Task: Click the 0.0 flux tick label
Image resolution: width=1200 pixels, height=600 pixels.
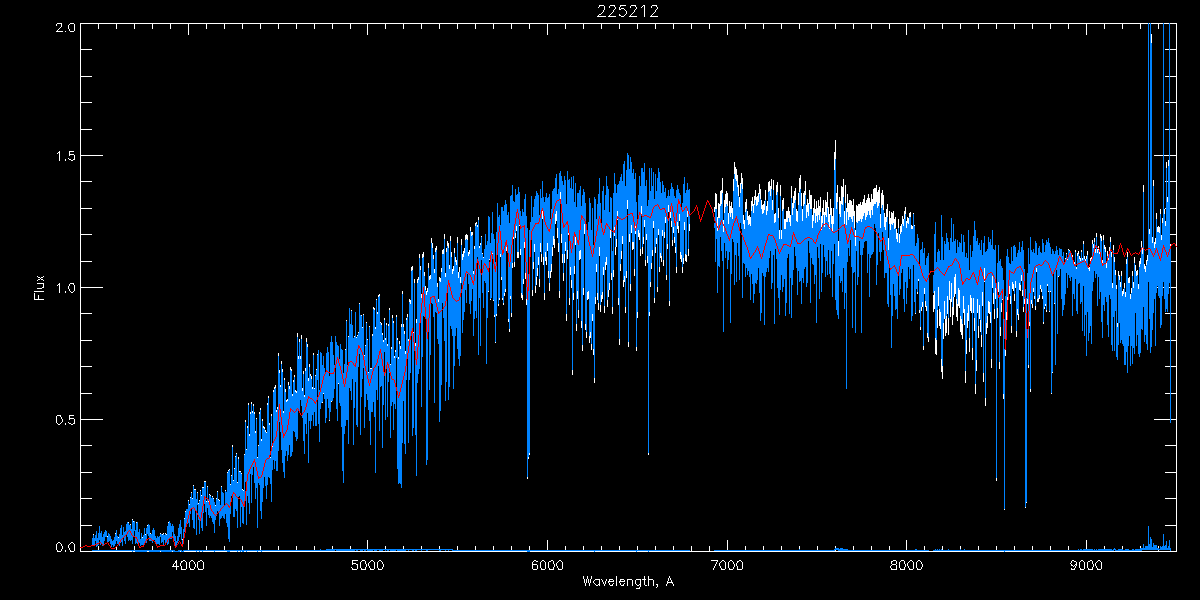Action: tap(64, 547)
